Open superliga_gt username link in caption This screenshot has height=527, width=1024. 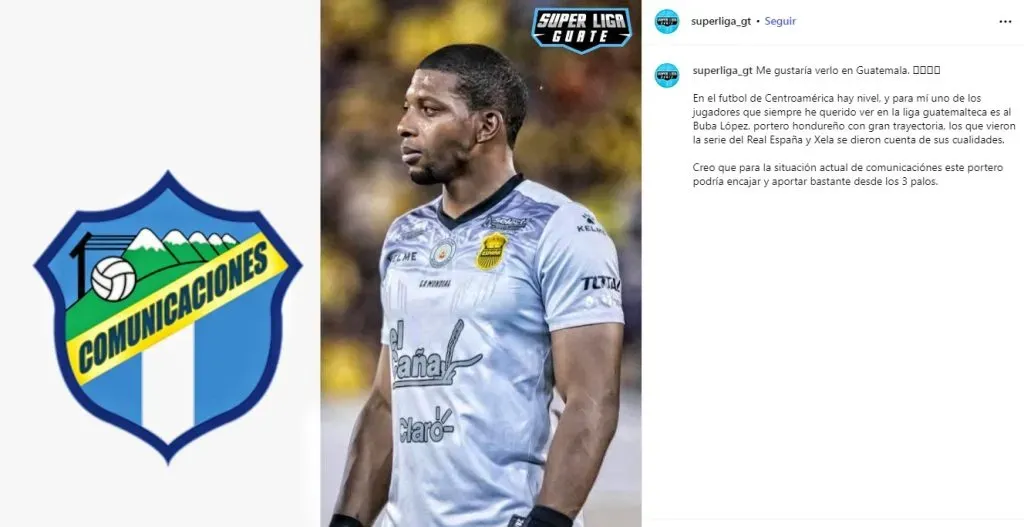click(x=723, y=71)
